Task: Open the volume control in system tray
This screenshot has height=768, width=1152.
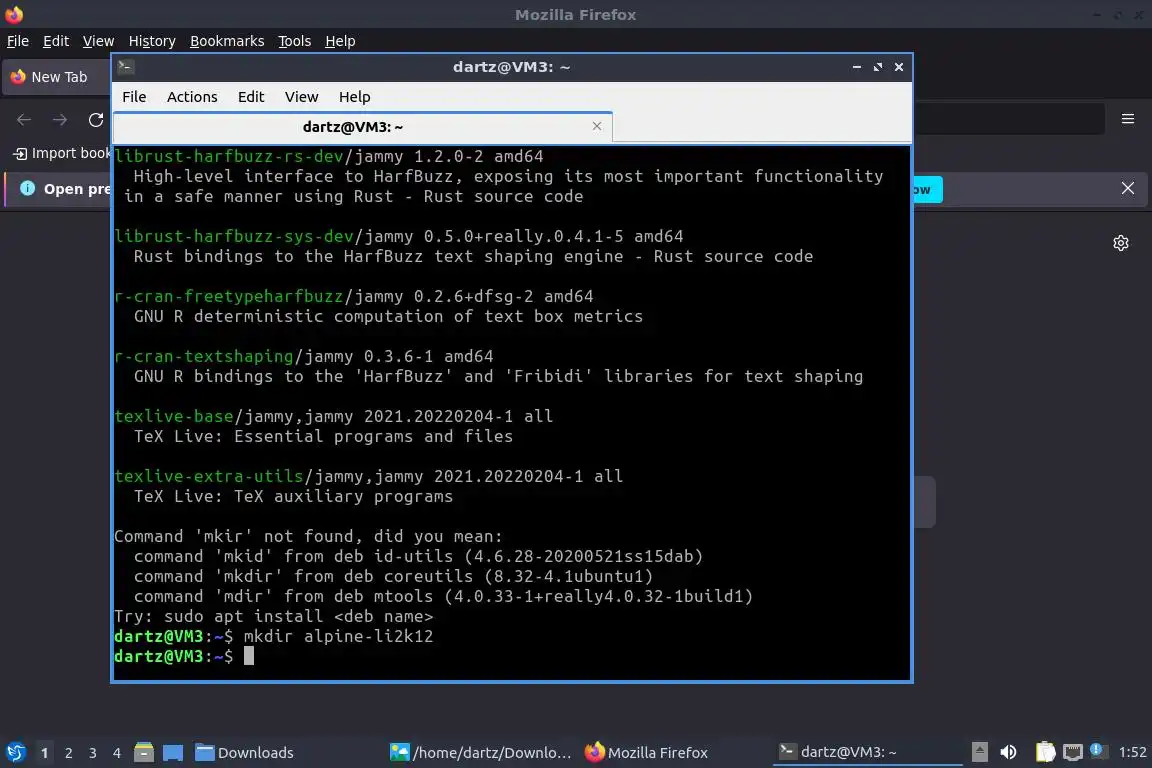Action: [1009, 752]
